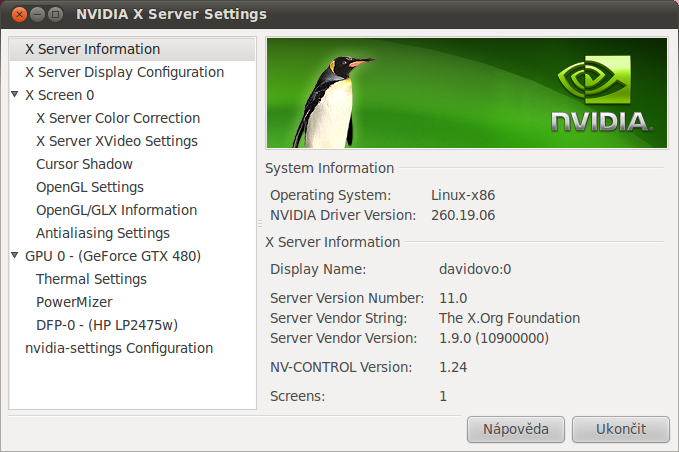679x452 pixels.
Task: Open X Server Color Correction page
Action: point(118,118)
